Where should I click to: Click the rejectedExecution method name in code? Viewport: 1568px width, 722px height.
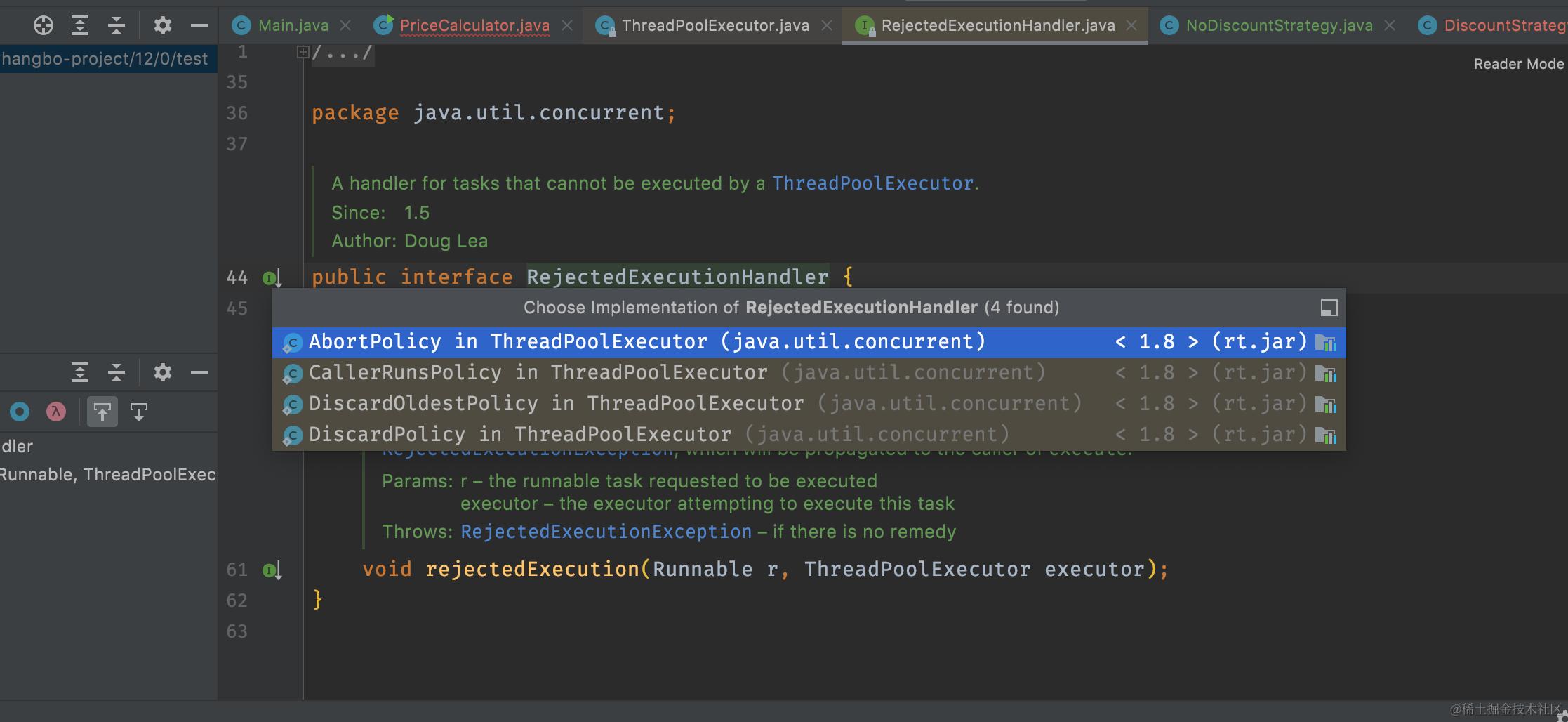(532, 570)
